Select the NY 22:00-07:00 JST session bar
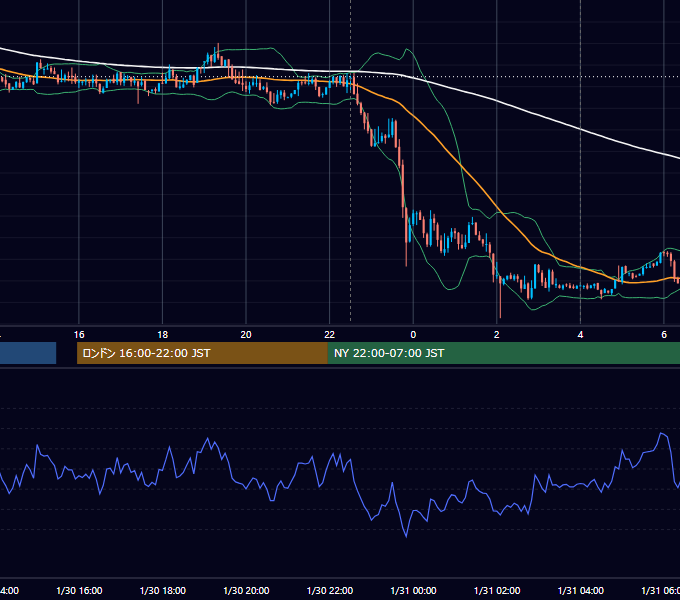Viewport: 680px width, 600px height. [x=503, y=353]
